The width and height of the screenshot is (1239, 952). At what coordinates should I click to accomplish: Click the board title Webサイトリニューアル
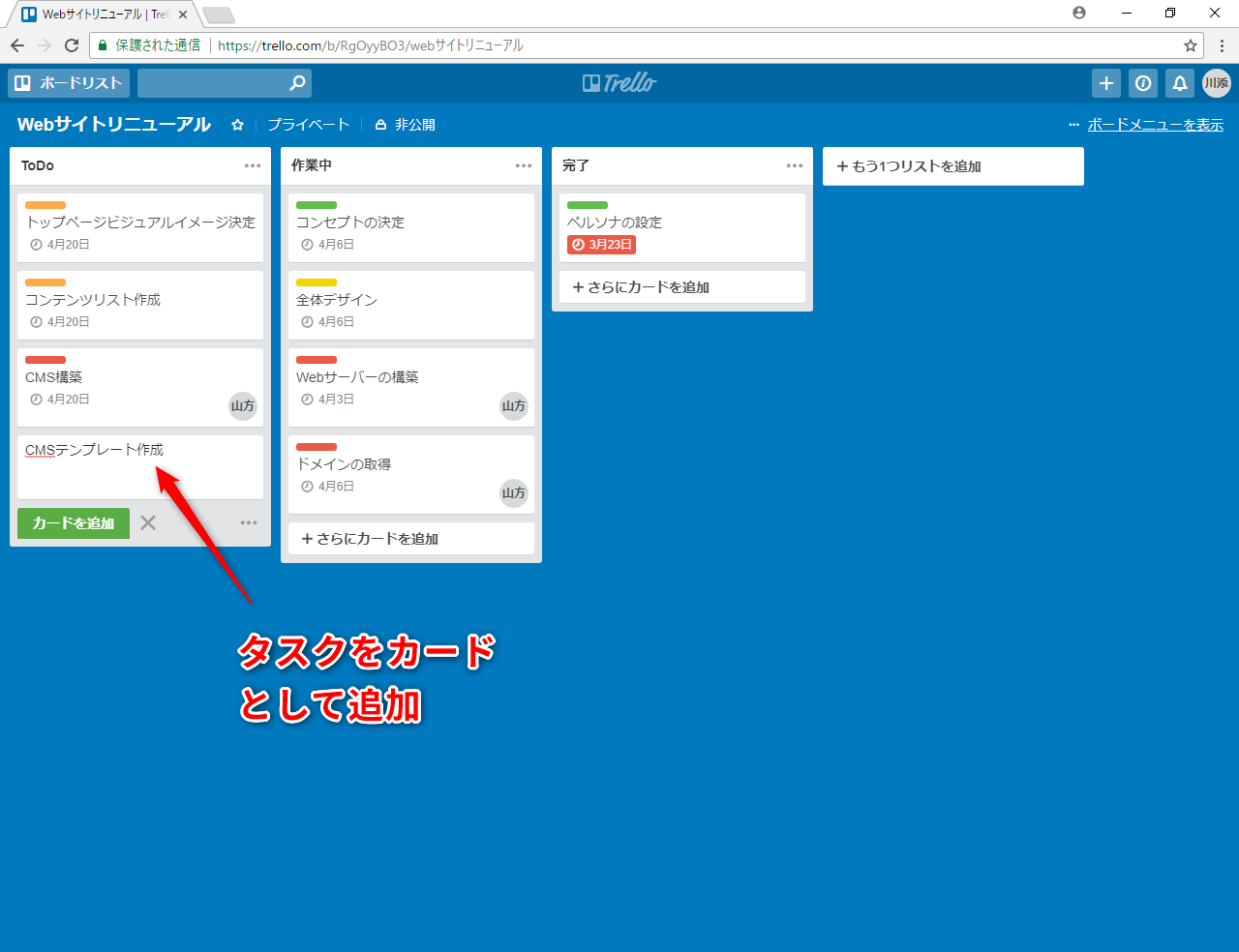coord(114,125)
